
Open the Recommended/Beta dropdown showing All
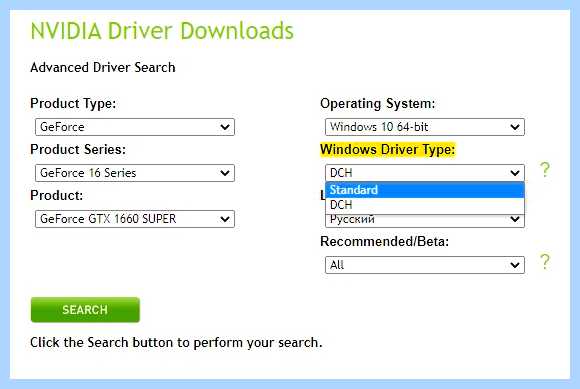point(425,265)
